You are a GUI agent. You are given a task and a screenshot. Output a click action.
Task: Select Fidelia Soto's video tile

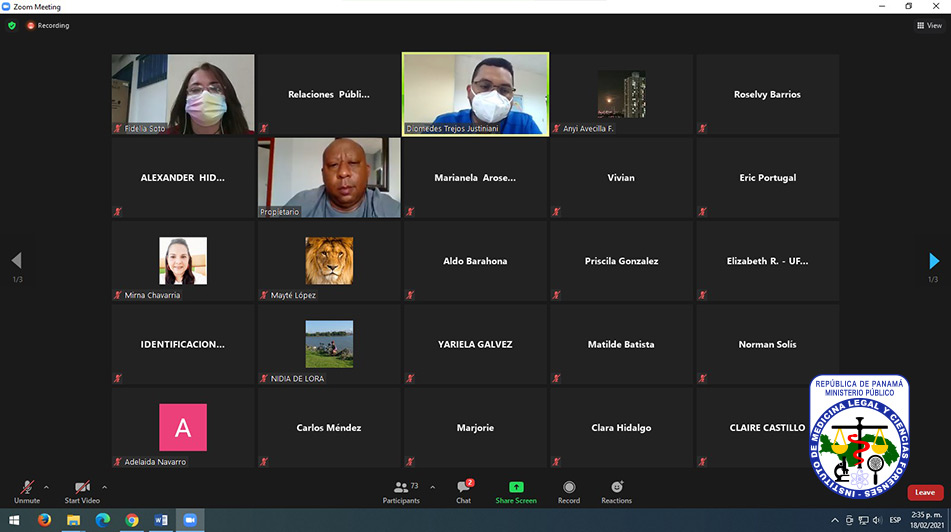coord(183,94)
